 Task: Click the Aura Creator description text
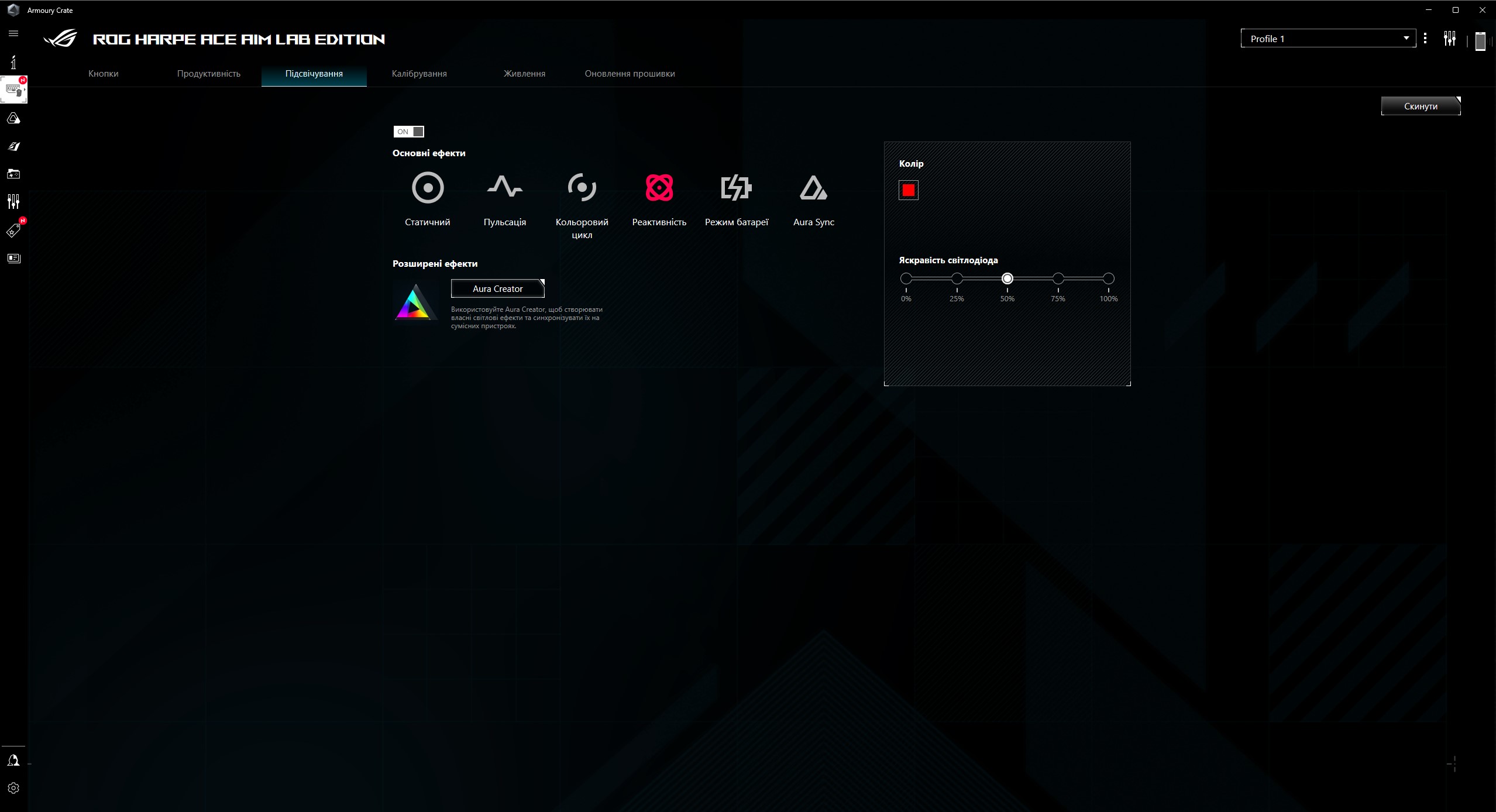pos(527,318)
